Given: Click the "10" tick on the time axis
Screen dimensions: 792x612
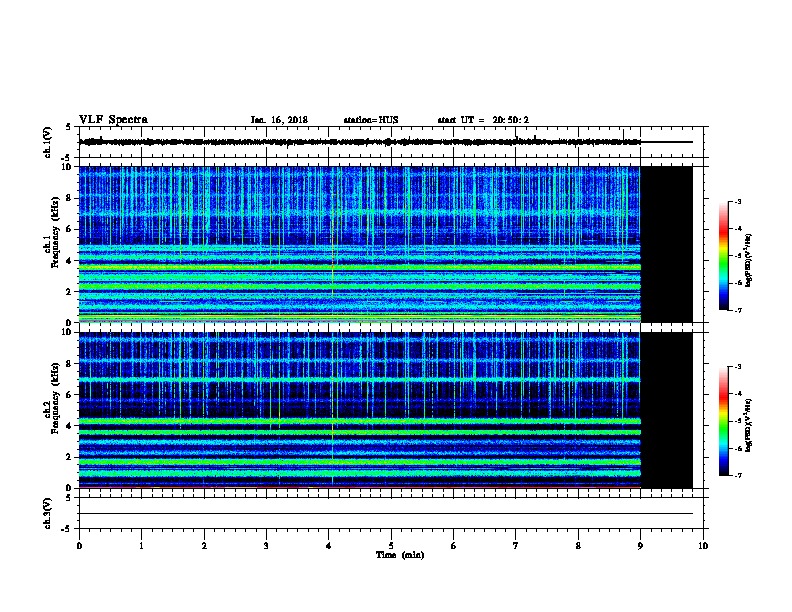Looking at the screenshot, I should [x=703, y=546].
